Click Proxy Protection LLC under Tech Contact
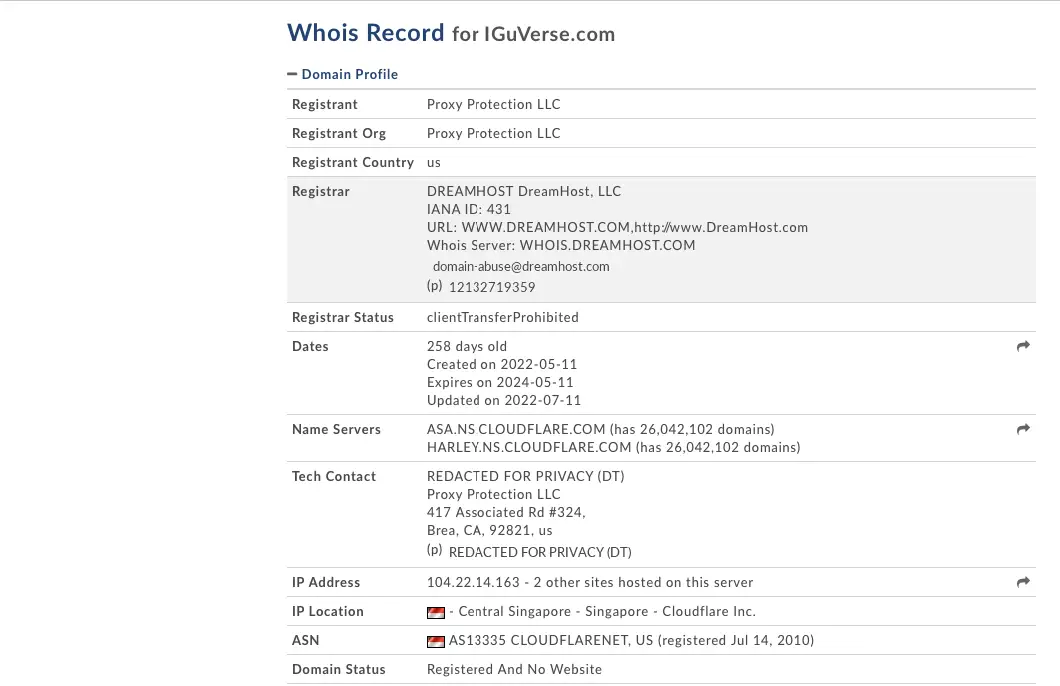The height and width of the screenshot is (686, 1060). pyautogui.click(x=493, y=494)
